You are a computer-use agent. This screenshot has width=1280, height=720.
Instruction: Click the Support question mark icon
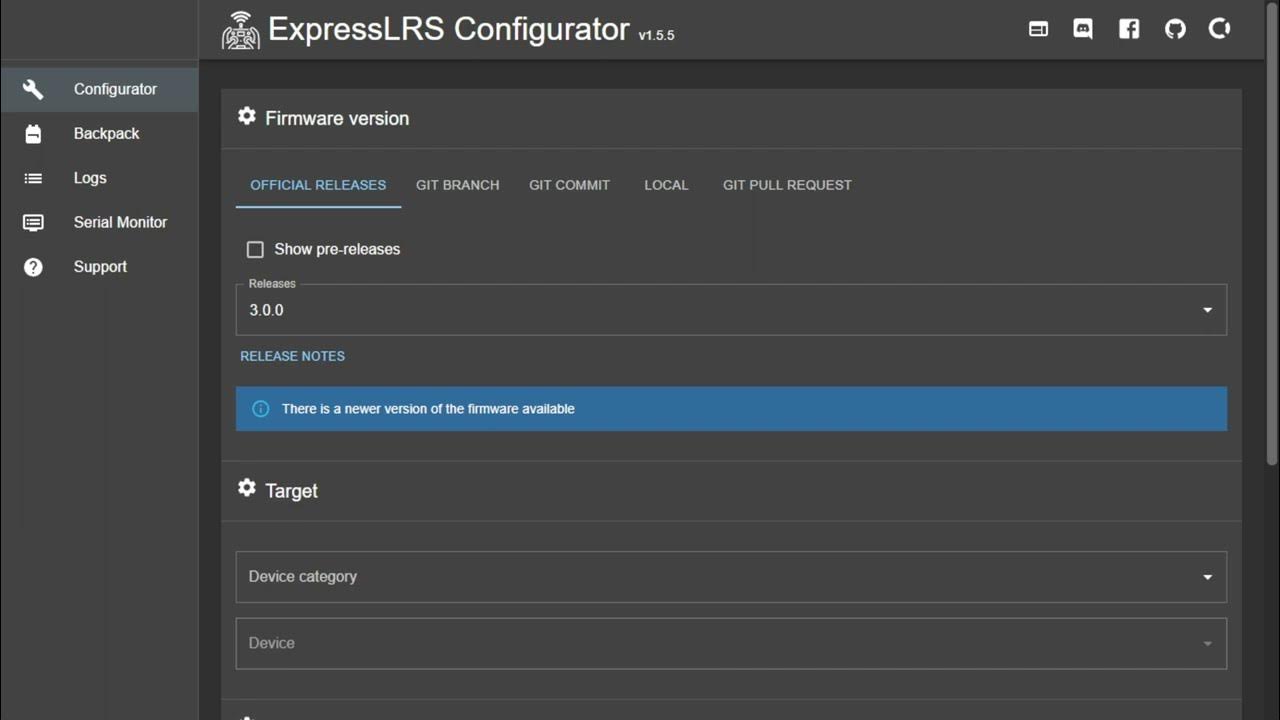pyautogui.click(x=33, y=267)
